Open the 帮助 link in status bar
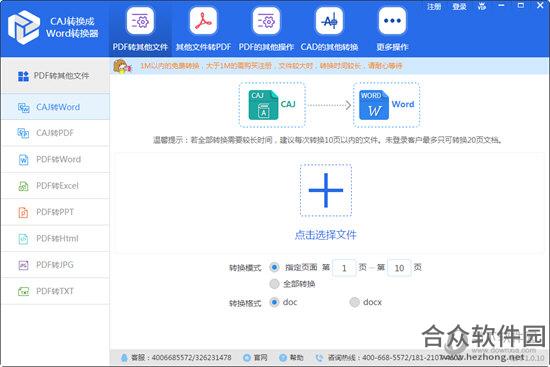The image size is (550, 367). tap(296, 358)
